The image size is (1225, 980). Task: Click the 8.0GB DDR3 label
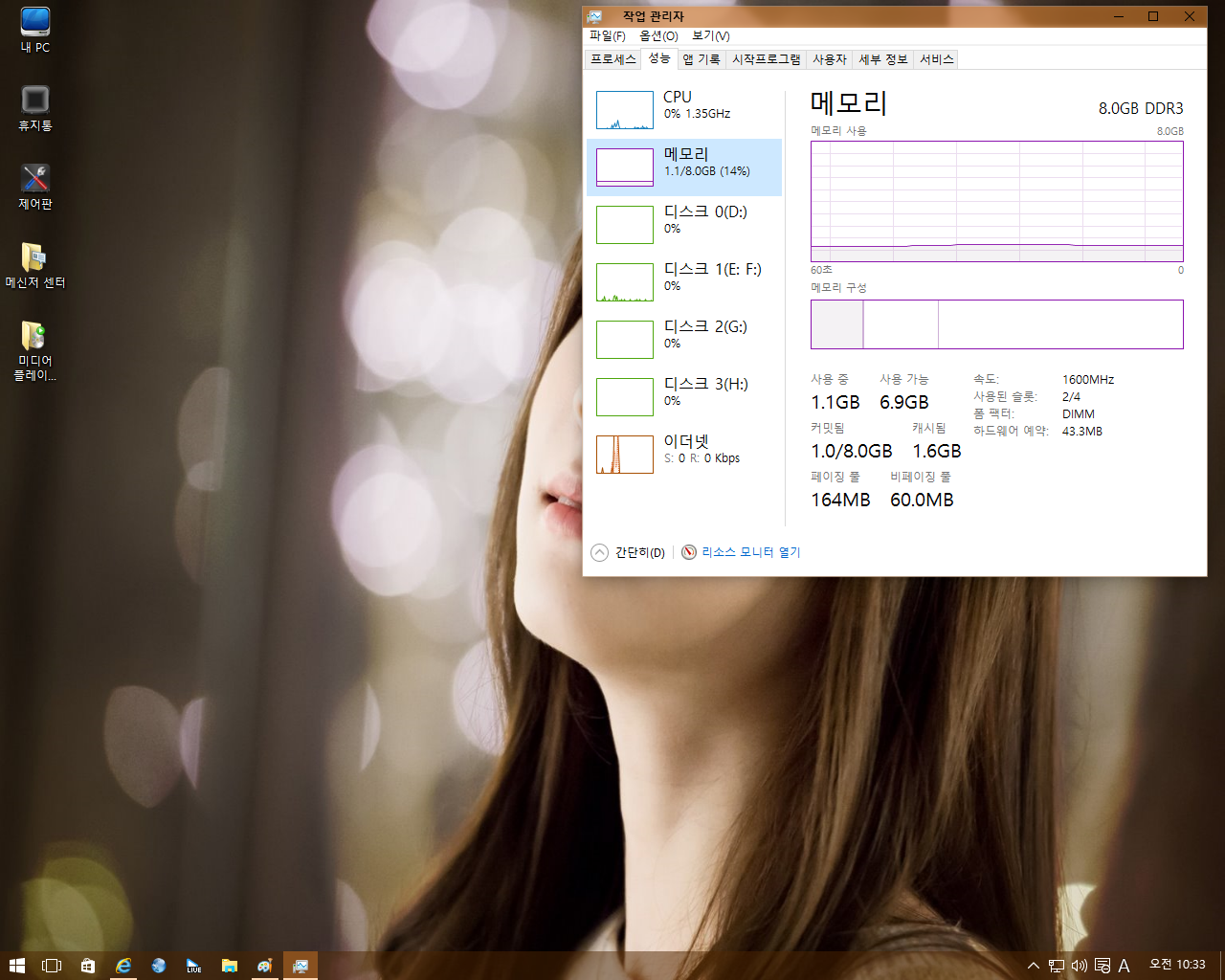point(1141,108)
